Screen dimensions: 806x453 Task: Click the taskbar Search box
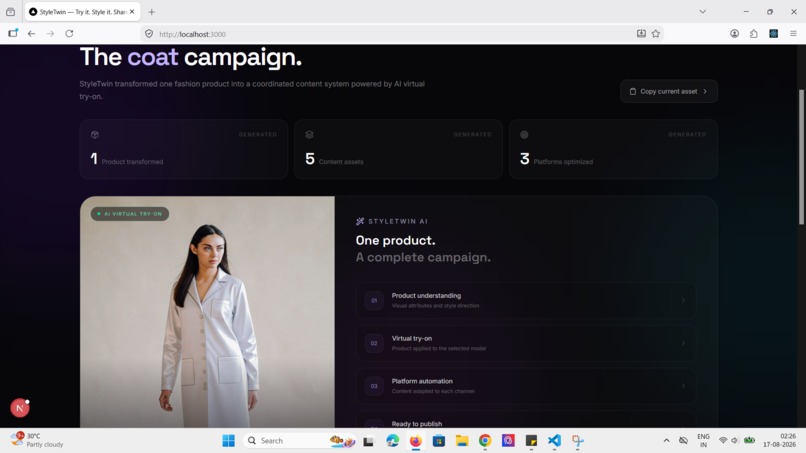tap(299, 441)
